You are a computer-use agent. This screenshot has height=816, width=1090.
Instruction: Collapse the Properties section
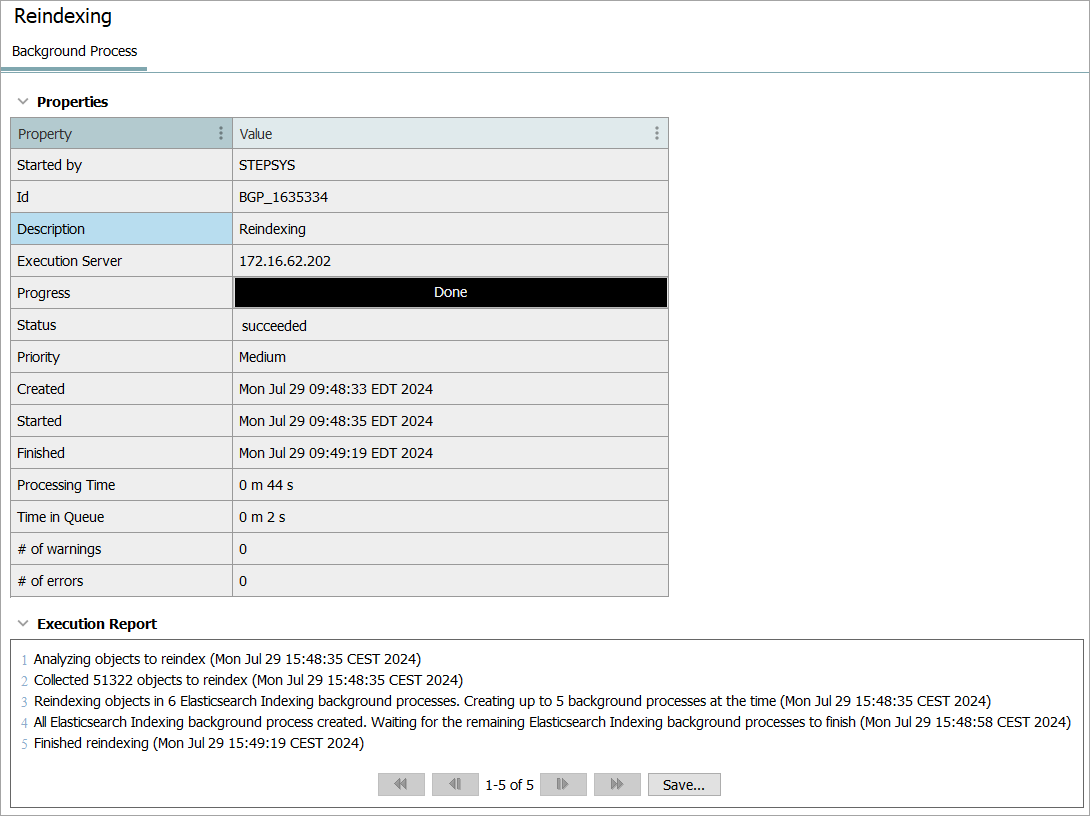[x=23, y=102]
